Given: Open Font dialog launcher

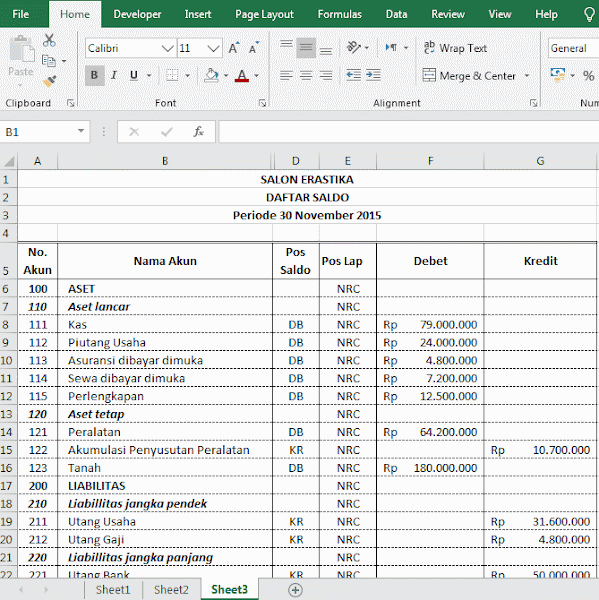Looking at the screenshot, I should [262, 103].
